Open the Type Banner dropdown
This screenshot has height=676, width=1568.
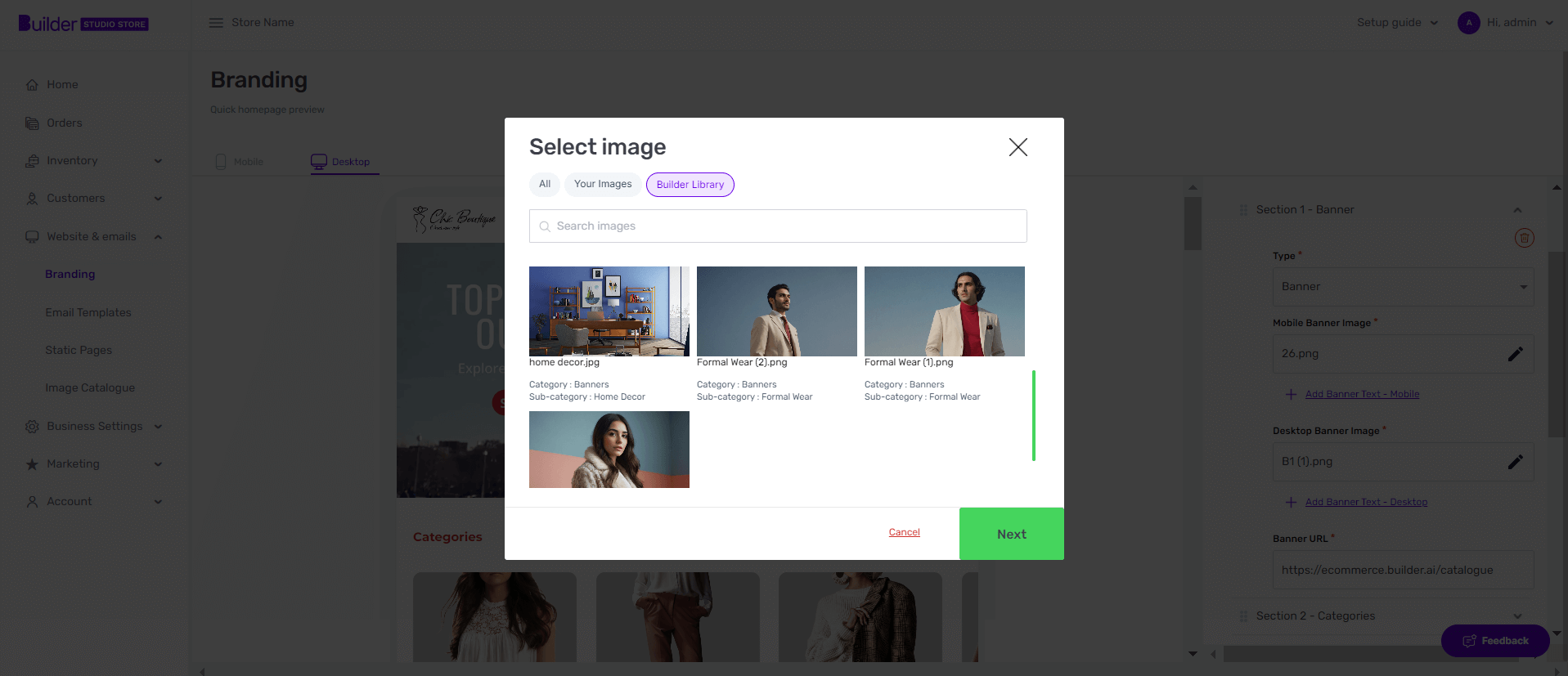pyautogui.click(x=1403, y=287)
